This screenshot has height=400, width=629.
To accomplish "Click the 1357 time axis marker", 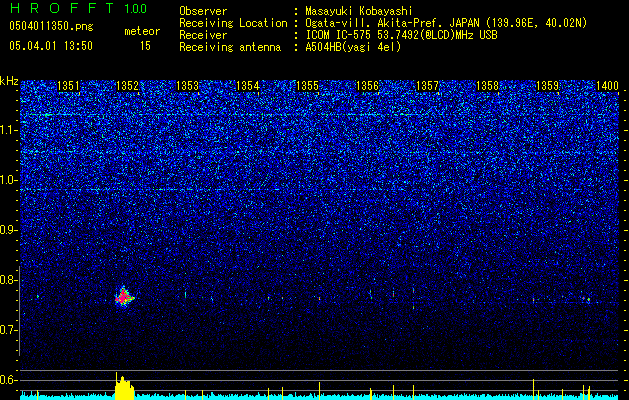I will click(x=428, y=86).
